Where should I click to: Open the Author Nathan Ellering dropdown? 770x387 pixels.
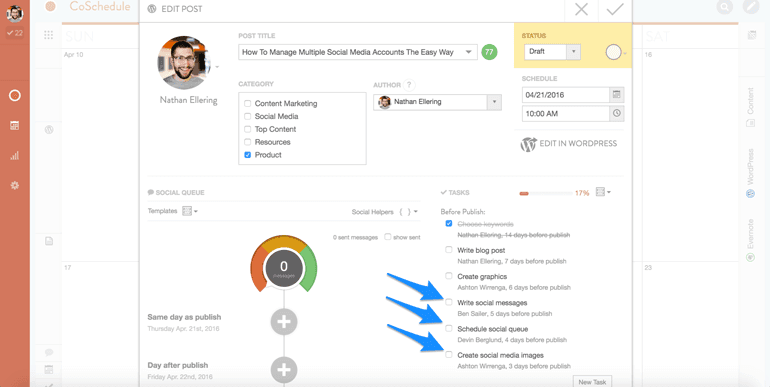437,102
